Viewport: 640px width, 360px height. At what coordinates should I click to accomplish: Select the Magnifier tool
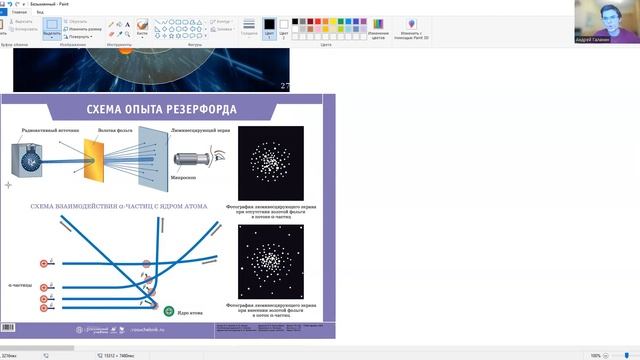coord(127,34)
